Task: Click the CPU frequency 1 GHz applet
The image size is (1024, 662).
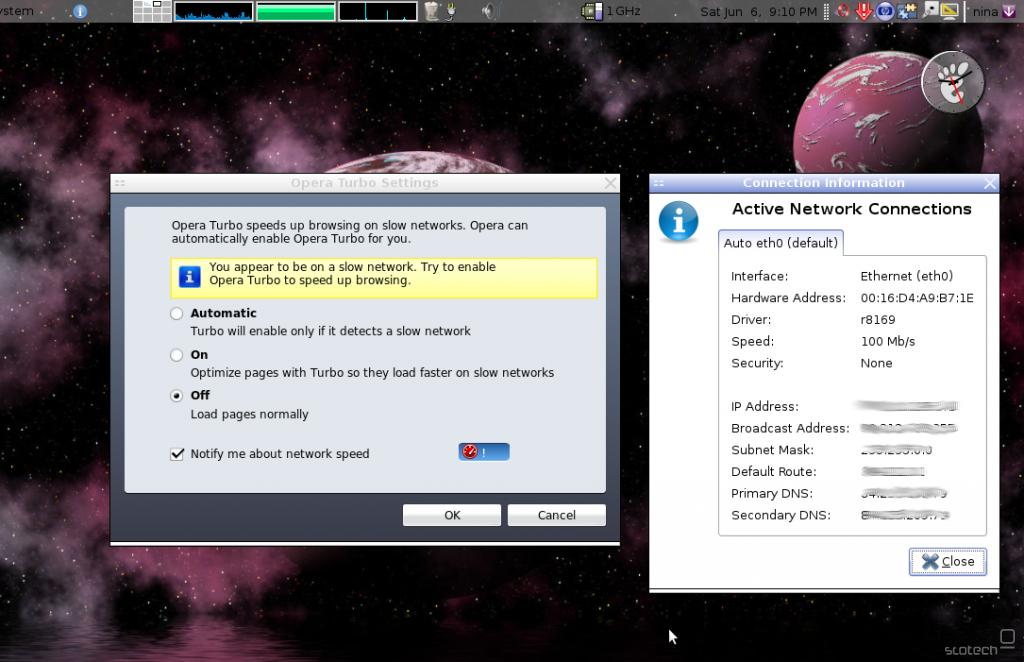Action: click(x=611, y=11)
